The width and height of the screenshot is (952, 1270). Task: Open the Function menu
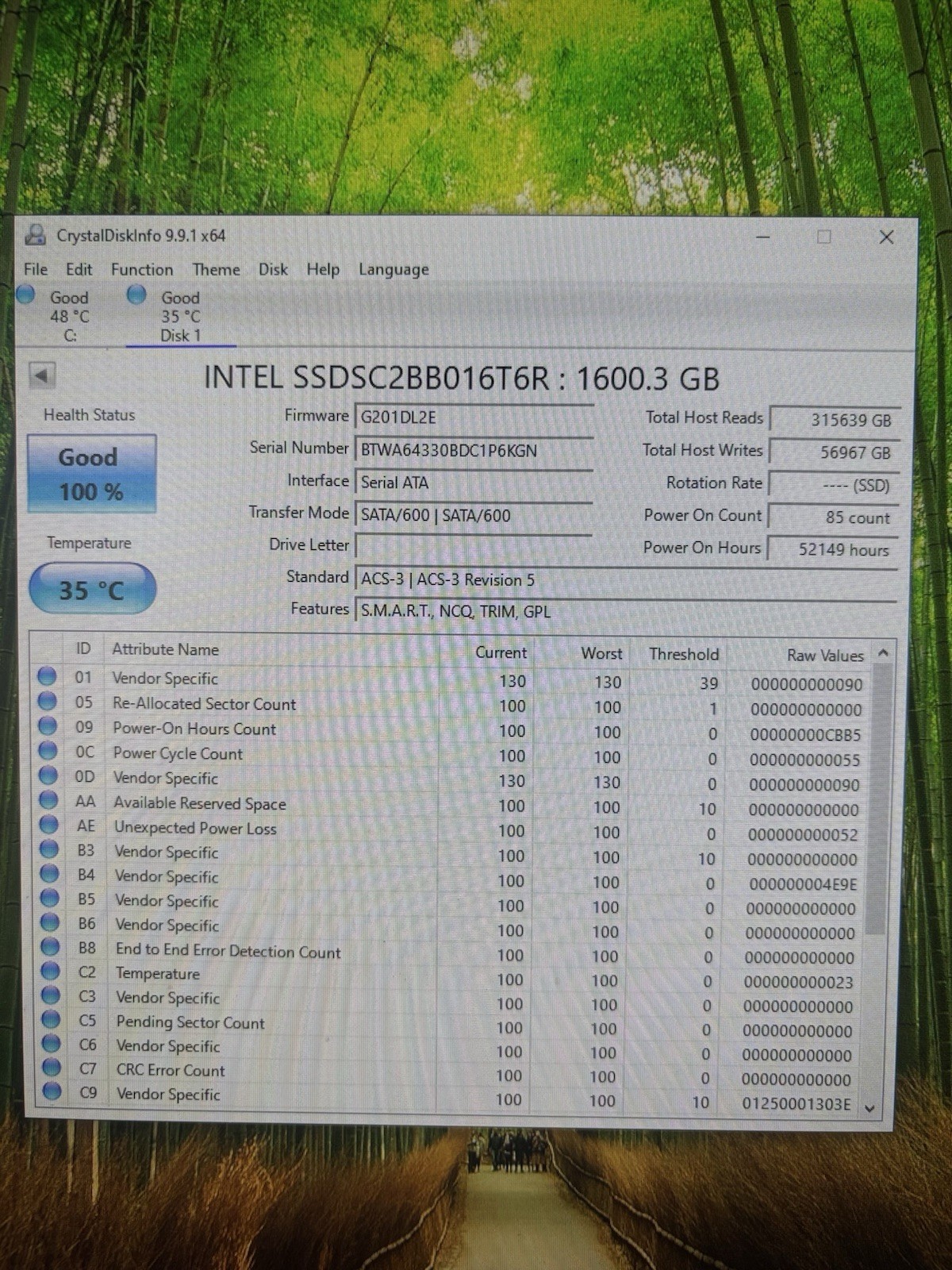142,269
